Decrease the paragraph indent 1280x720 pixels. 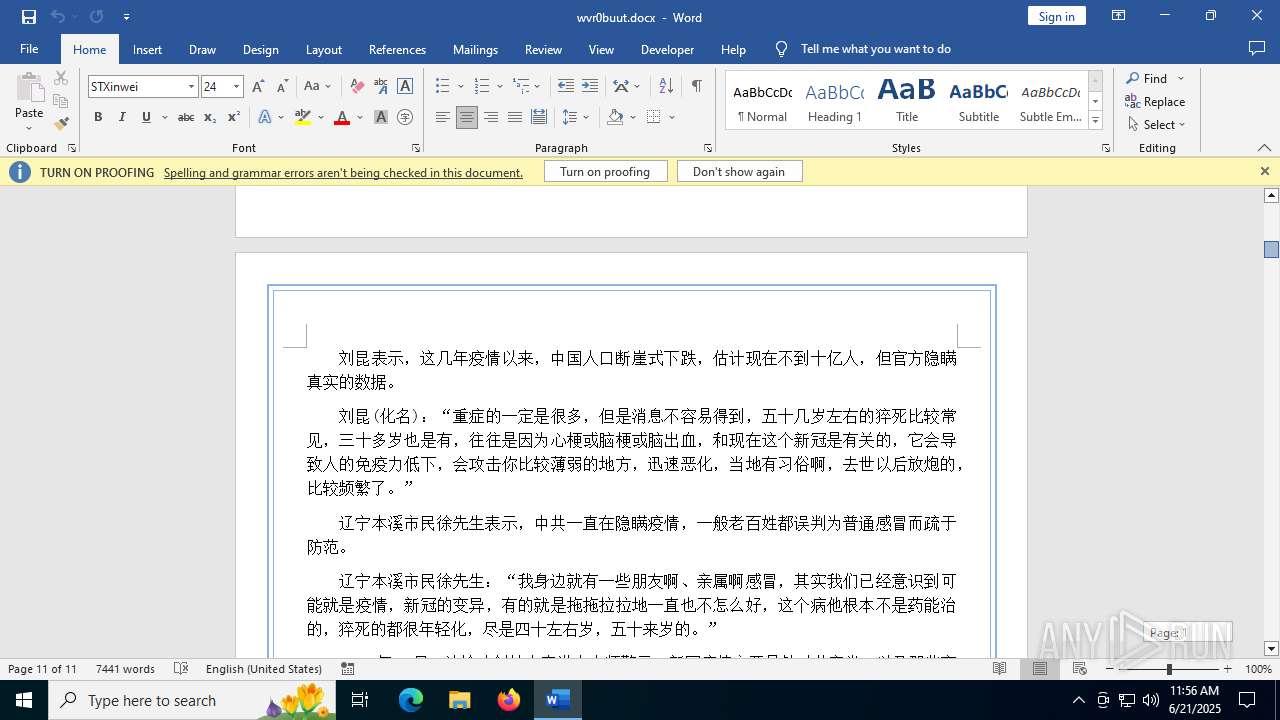(566, 86)
